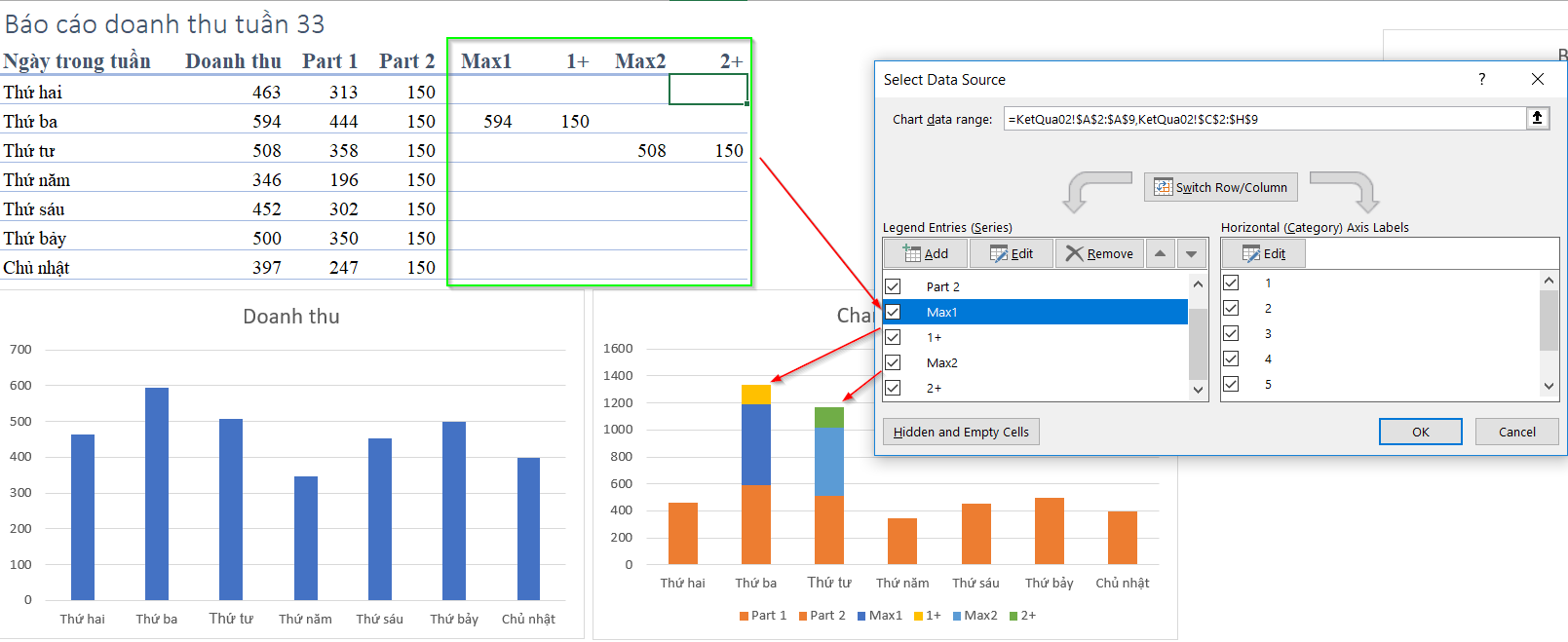1568x642 pixels.
Task: Click the Switch Row/Column button
Action: pos(1220,187)
